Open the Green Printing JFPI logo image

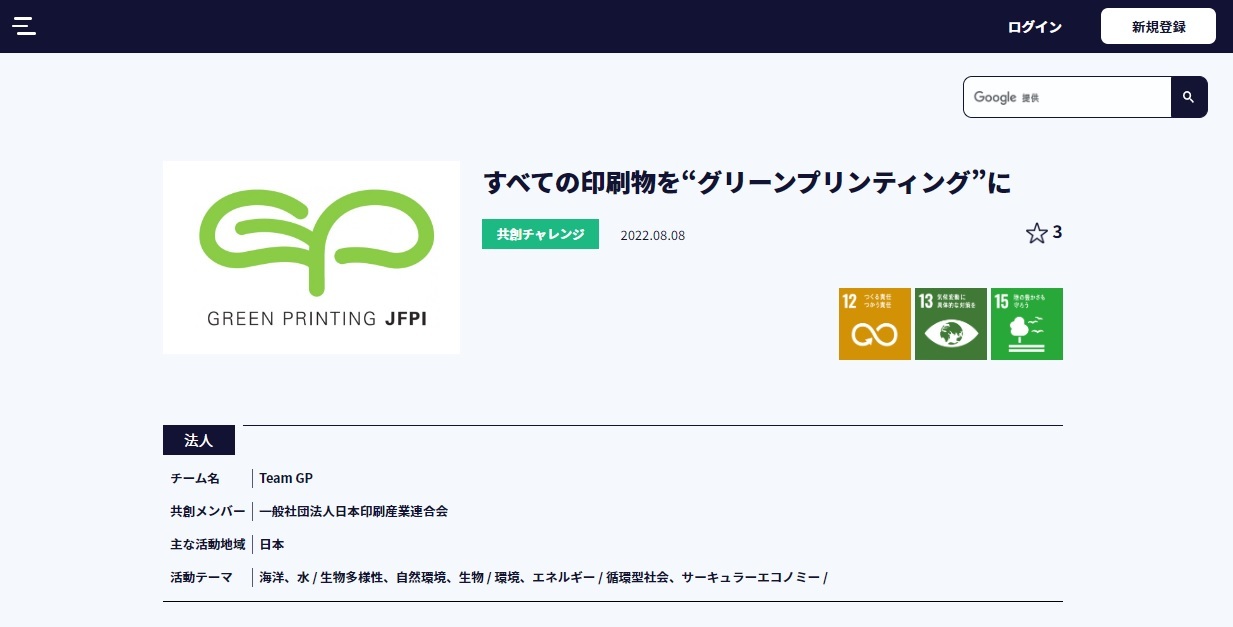[311, 257]
